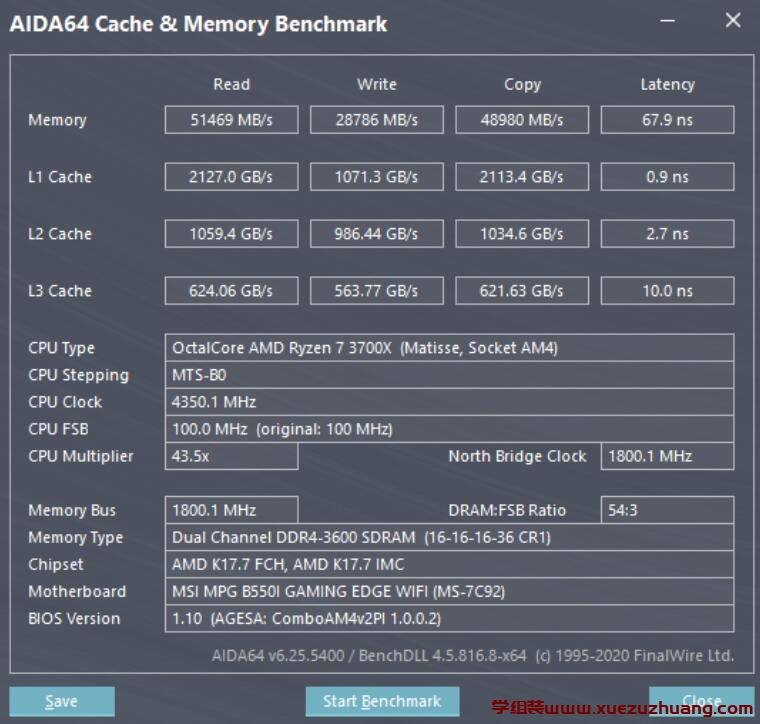Select the DRAM:FSB Ratio 54:3 field

pyautogui.click(x=667, y=510)
